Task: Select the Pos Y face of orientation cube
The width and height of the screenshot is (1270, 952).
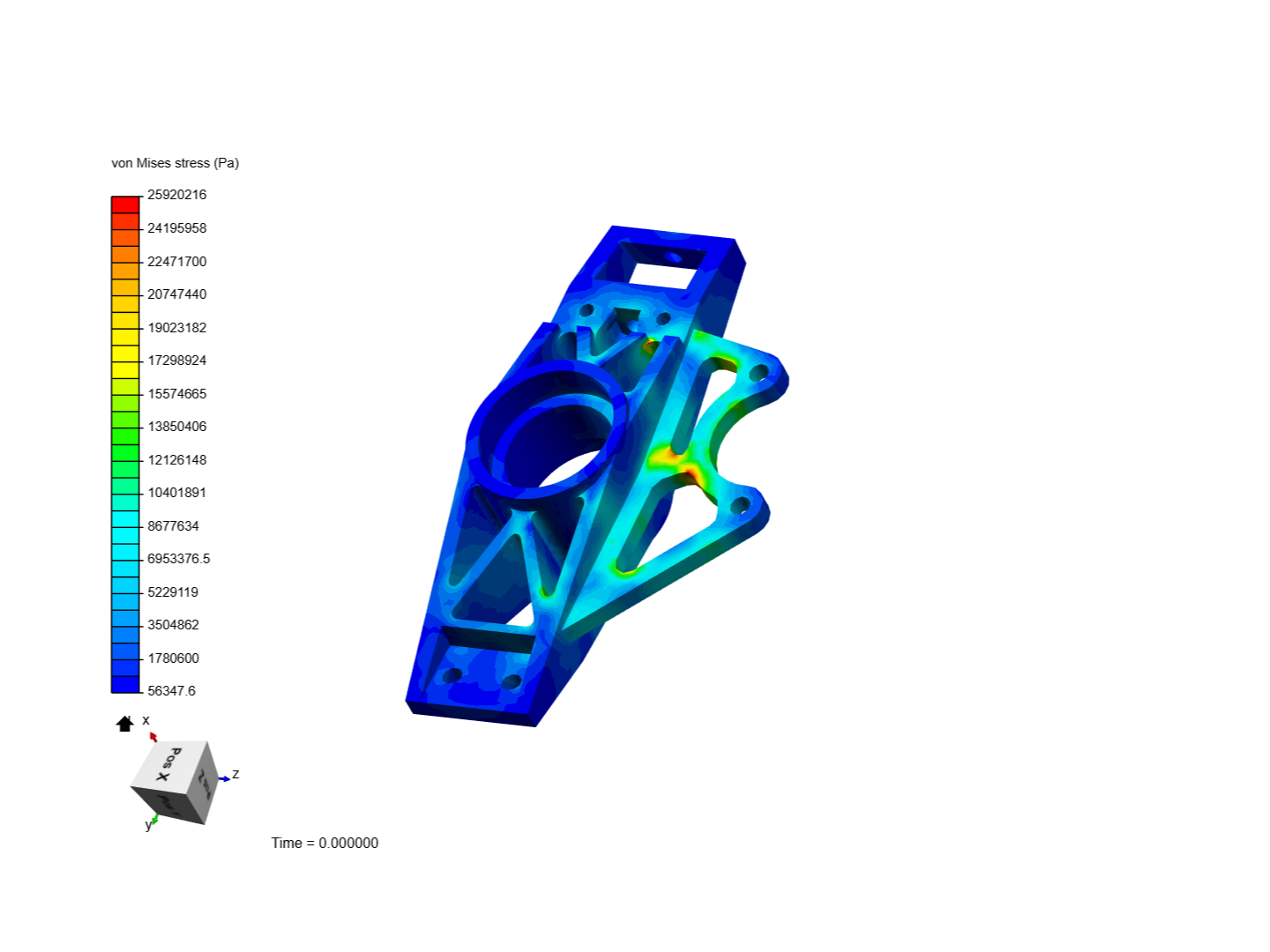Action: coord(168,804)
